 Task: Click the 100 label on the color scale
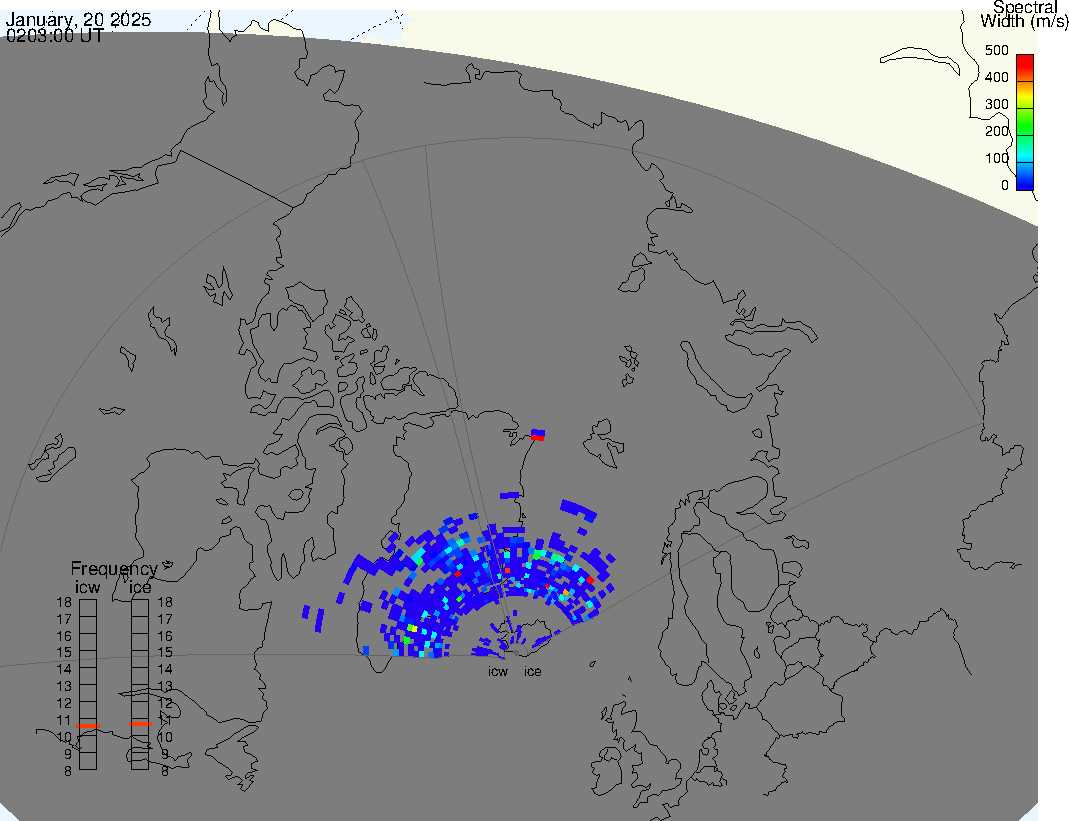[x=997, y=158]
